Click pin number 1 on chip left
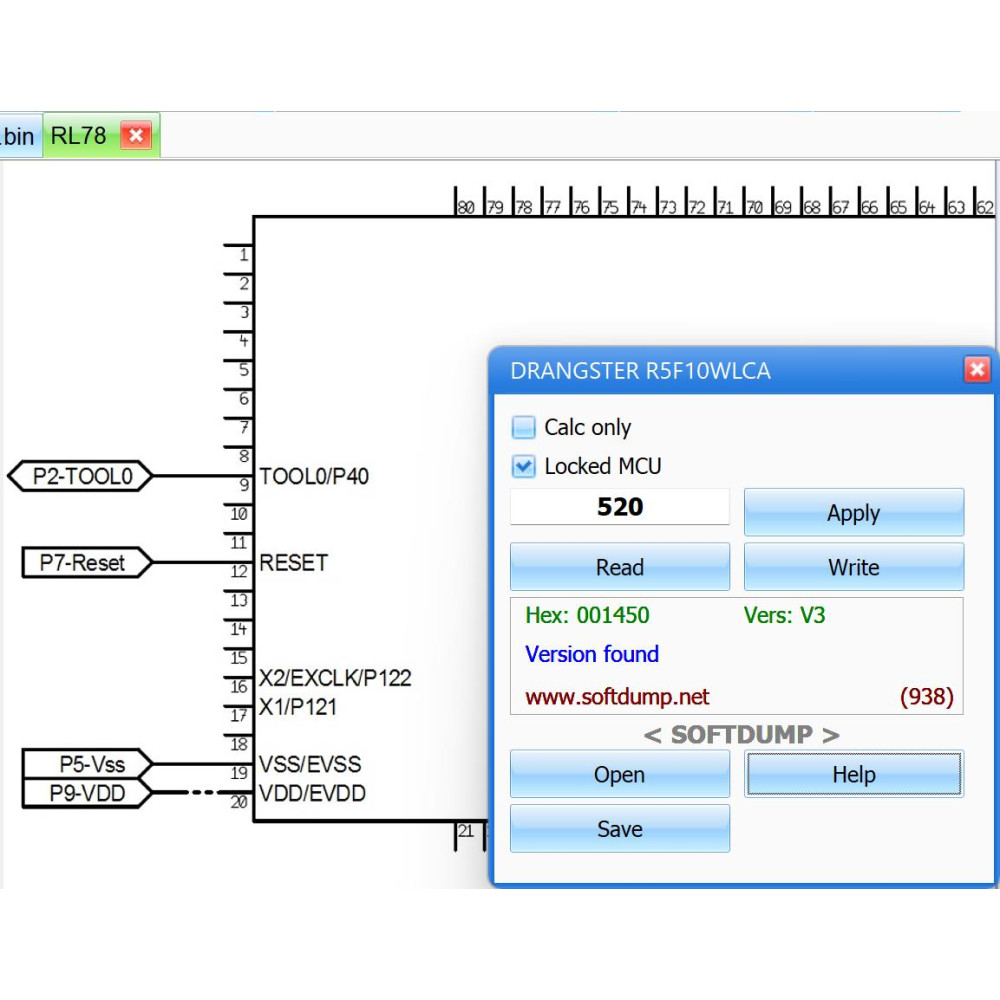This screenshot has height=1000, width=1000. click(x=244, y=255)
